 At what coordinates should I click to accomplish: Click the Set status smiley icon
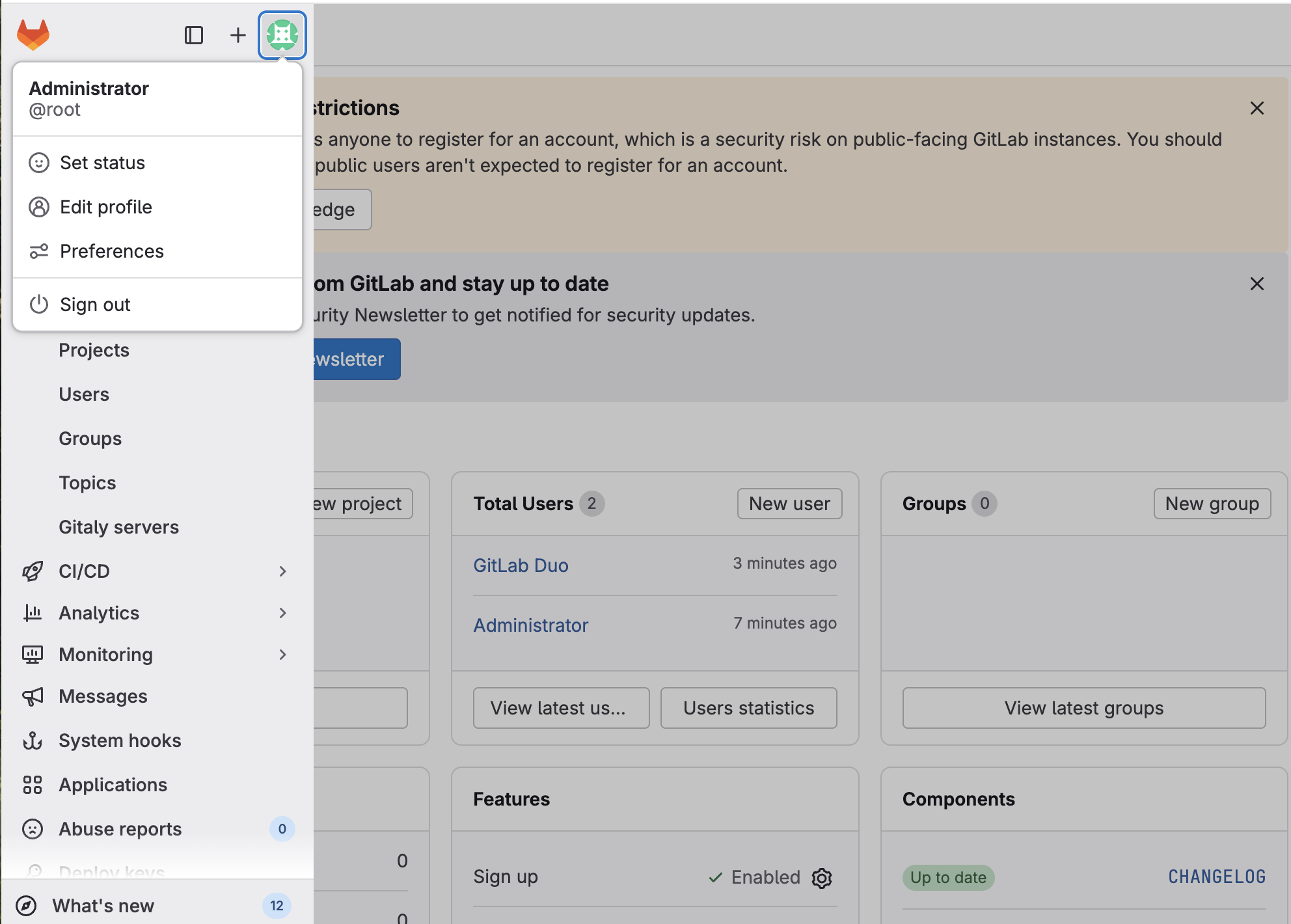pyautogui.click(x=39, y=163)
